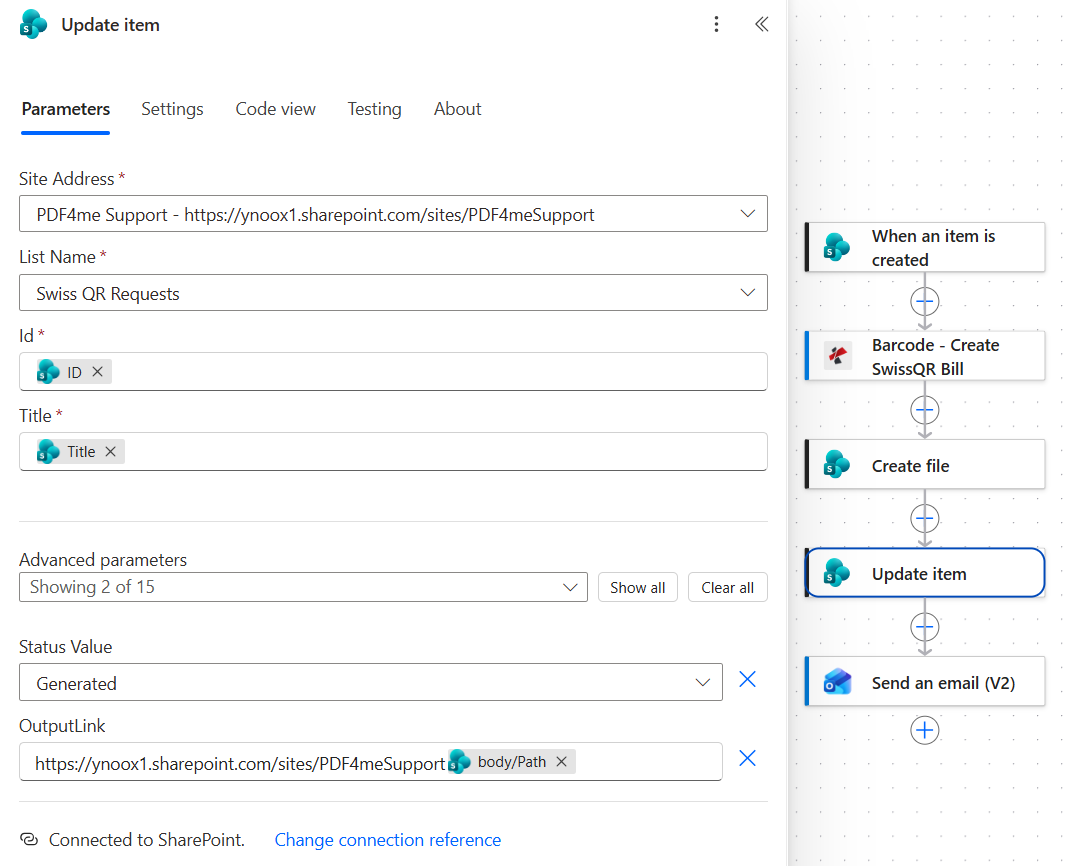Click the Connected to SharePoint text

(x=146, y=839)
